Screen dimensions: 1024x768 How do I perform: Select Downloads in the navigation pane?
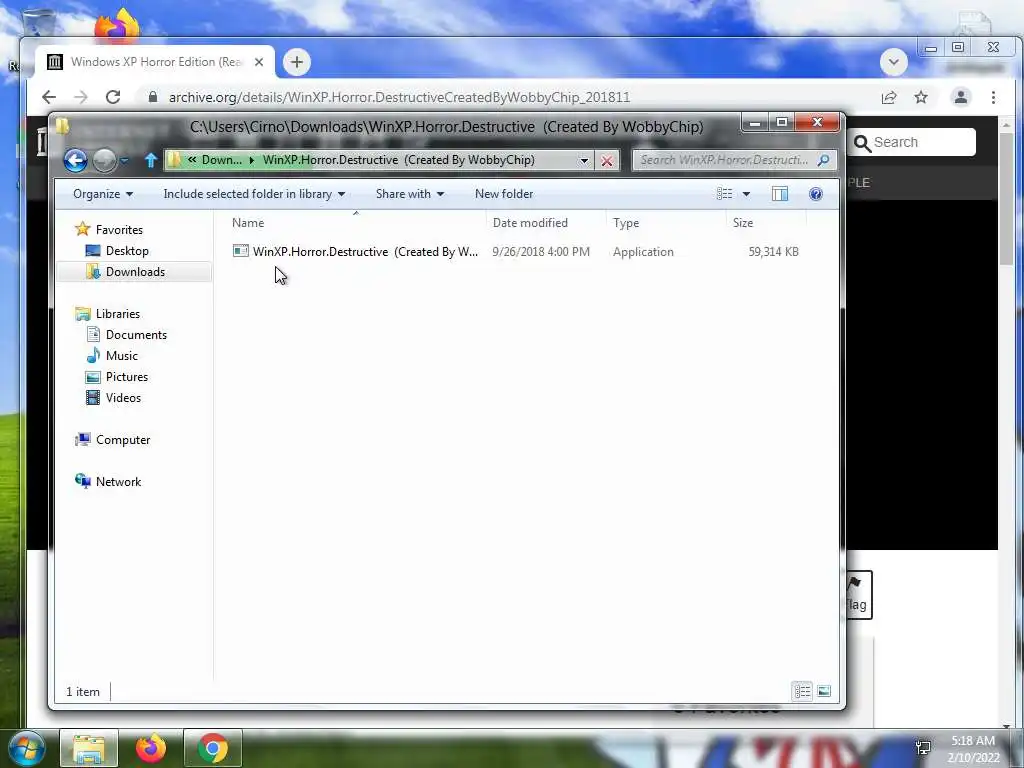coord(135,272)
